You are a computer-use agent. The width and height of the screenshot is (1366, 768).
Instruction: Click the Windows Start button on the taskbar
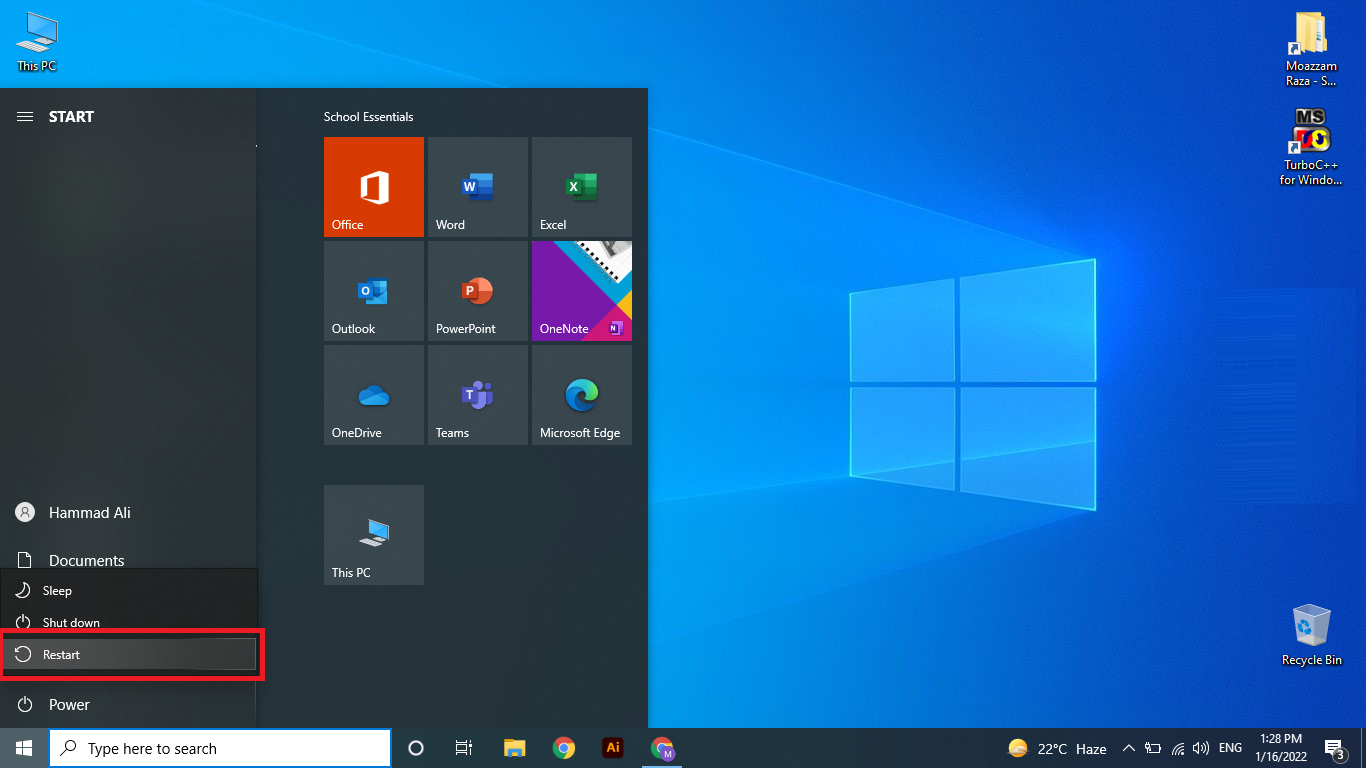(24, 748)
